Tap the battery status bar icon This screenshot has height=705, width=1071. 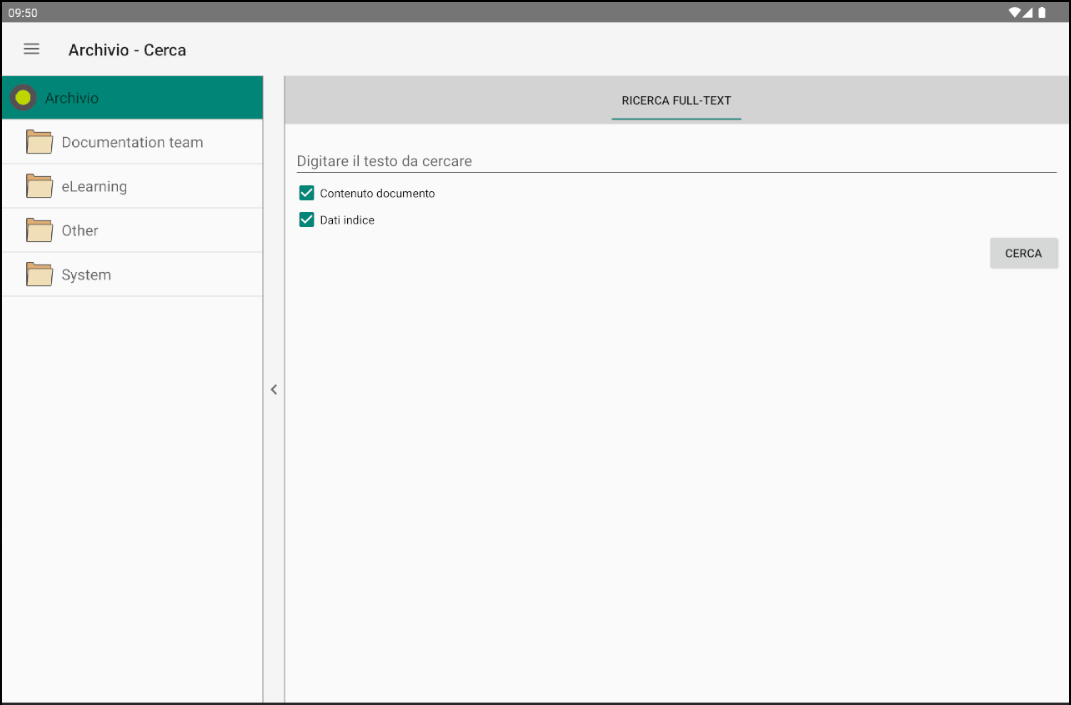1042,13
